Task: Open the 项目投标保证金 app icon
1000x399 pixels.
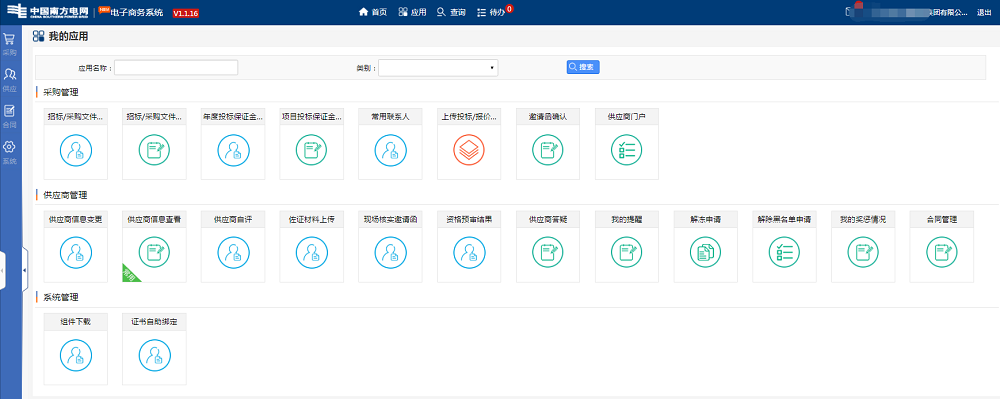Action: pyautogui.click(x=312, y=150)
